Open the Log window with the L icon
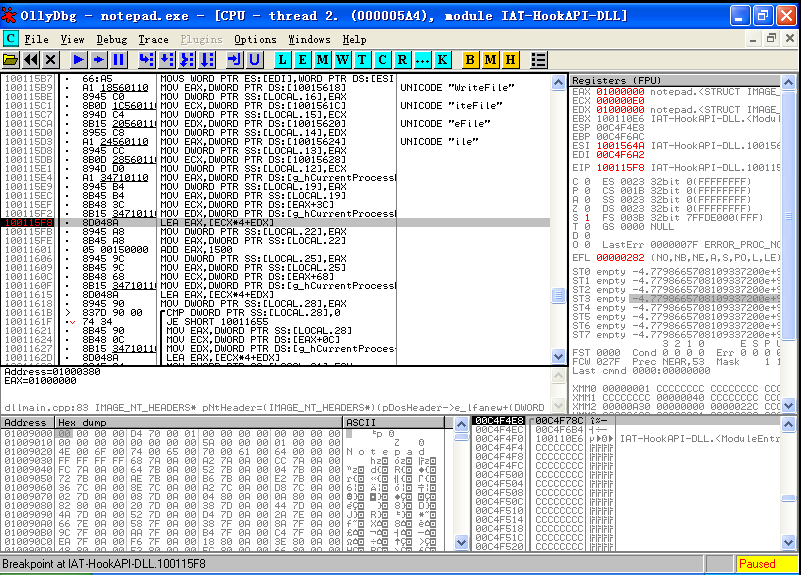801x575 pixels. tap(282, 60)
